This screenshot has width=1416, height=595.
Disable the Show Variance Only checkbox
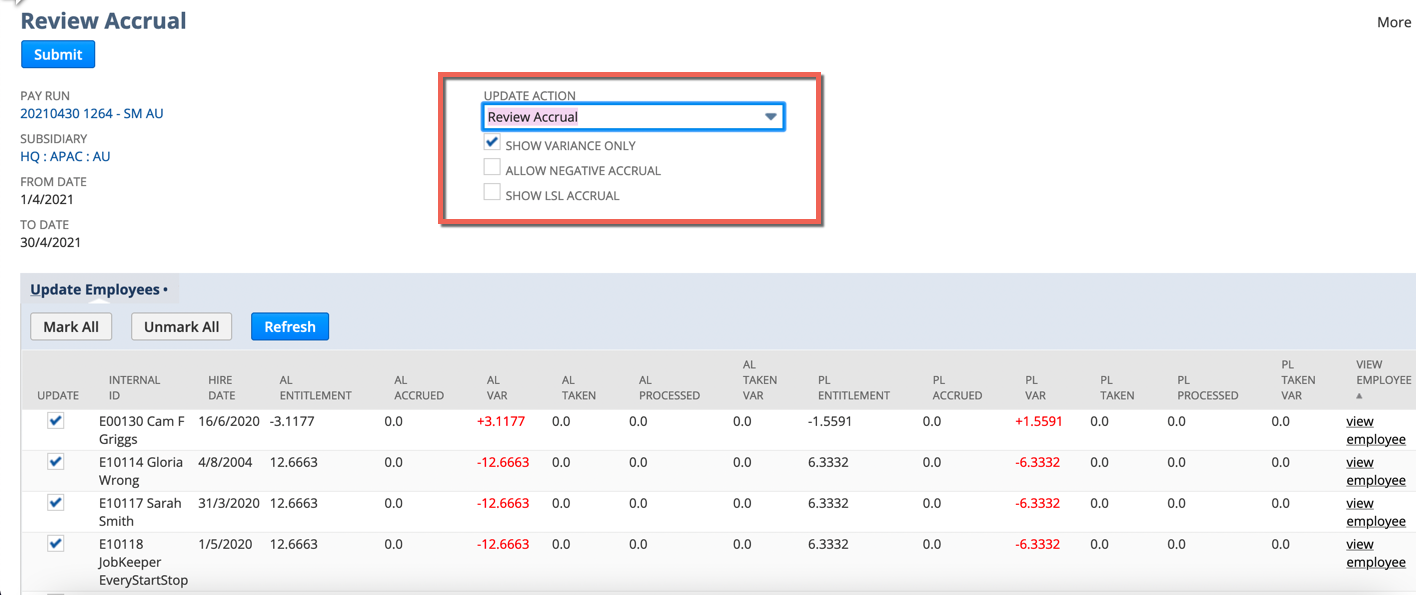click(x=492, y=142)
